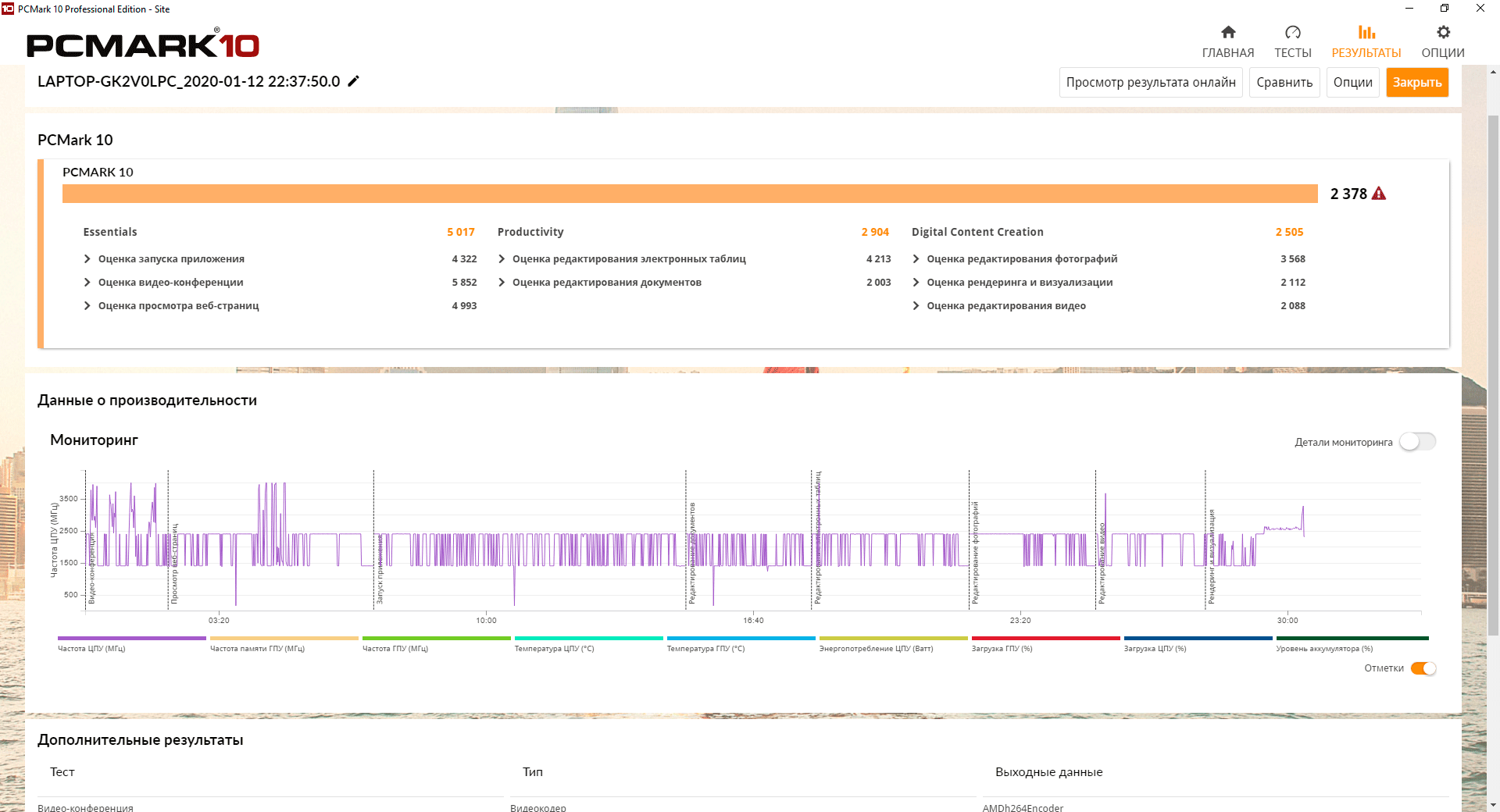Expand Оценка рендеринга и визуализации row
The height and width of the screenshot is (812, 1500).
[916, 283]
